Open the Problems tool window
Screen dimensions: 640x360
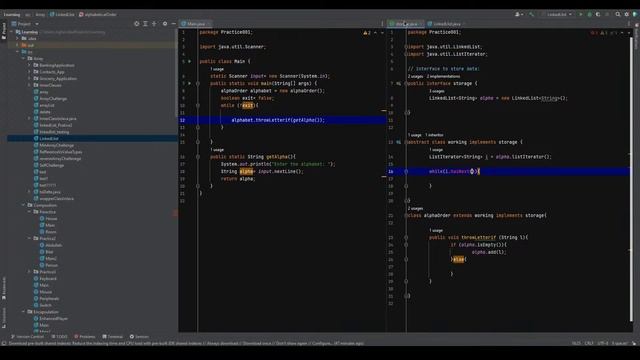click(85, 337)
